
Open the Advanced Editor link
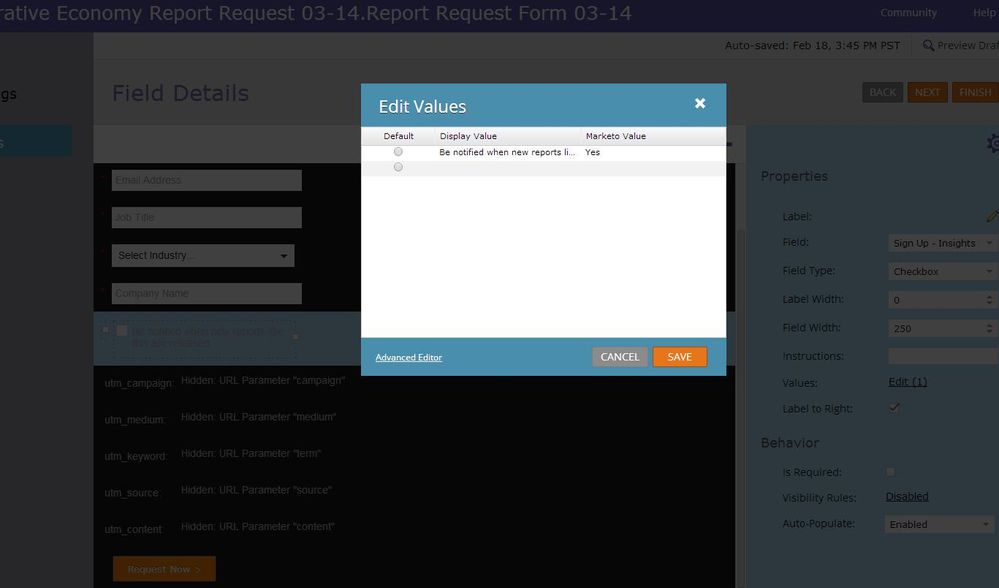point(408,357)
